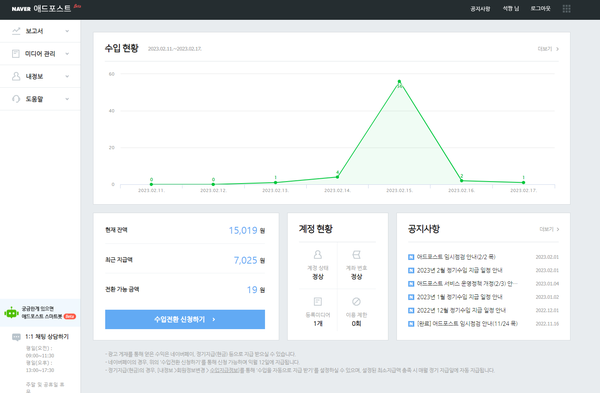Click the 수입지급정보 link in footer note
This screenshot has width=600, height=393.
pos(225,370)
